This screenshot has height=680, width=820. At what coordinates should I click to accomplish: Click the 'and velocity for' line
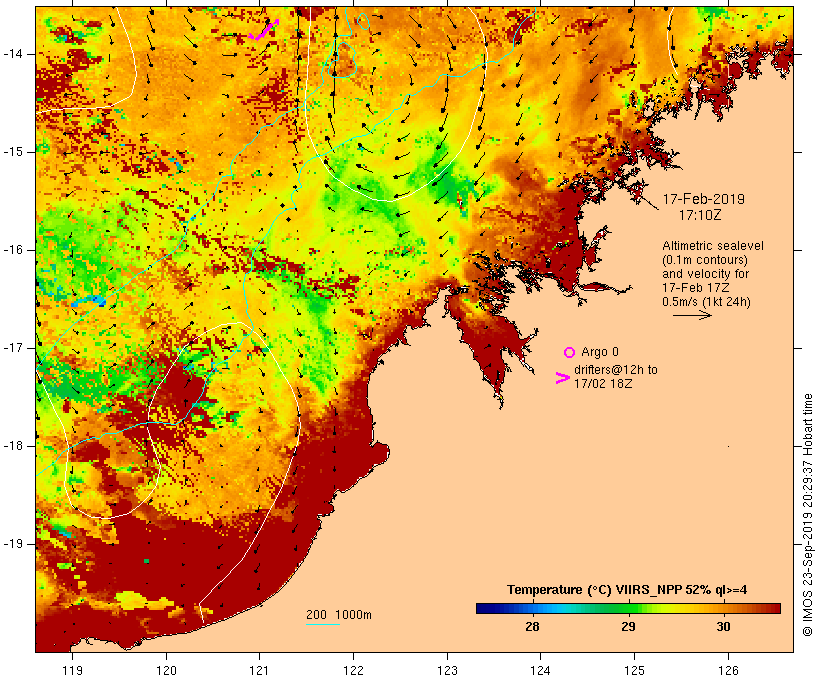tap(705, 274)
